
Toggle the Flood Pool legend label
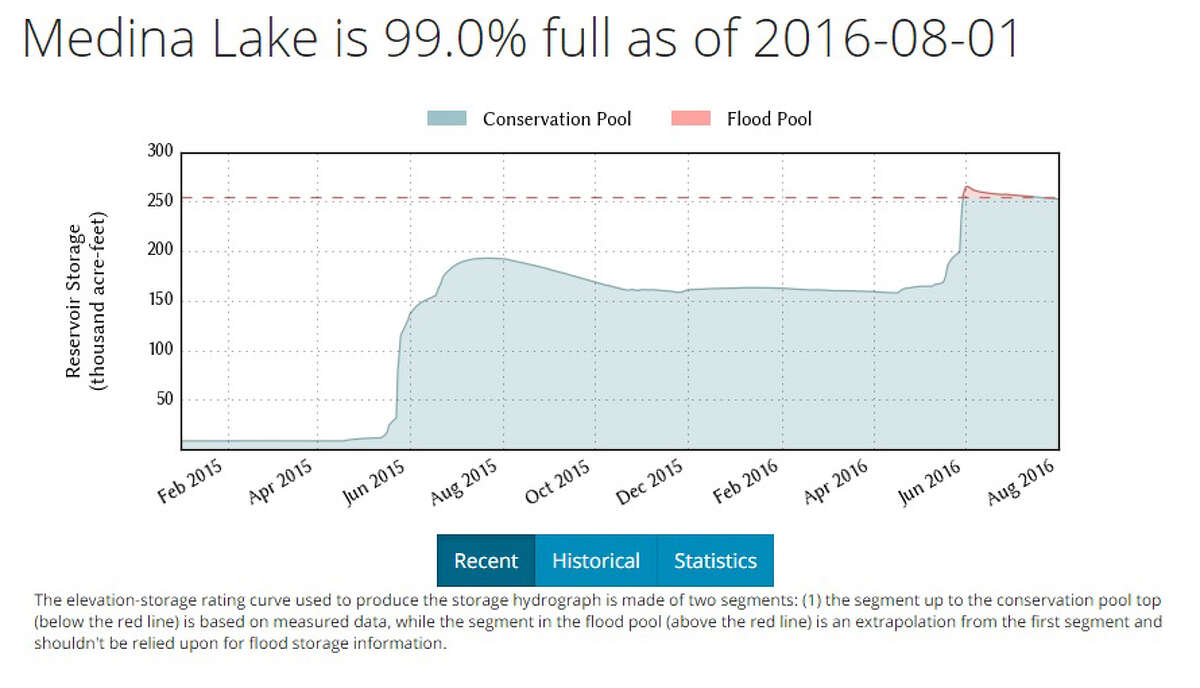pyautogui.click(x=768, y=119)
